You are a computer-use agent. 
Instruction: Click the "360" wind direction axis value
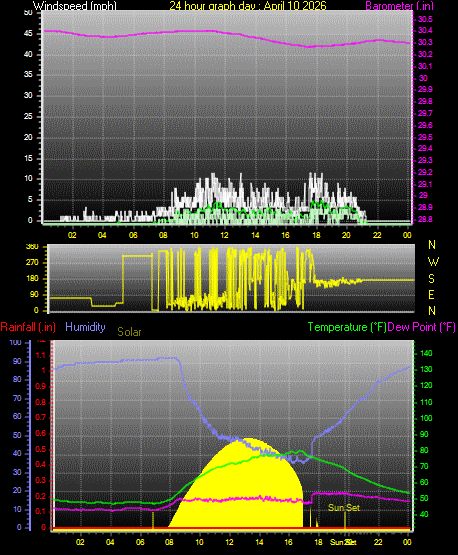[x=32, y=247]
